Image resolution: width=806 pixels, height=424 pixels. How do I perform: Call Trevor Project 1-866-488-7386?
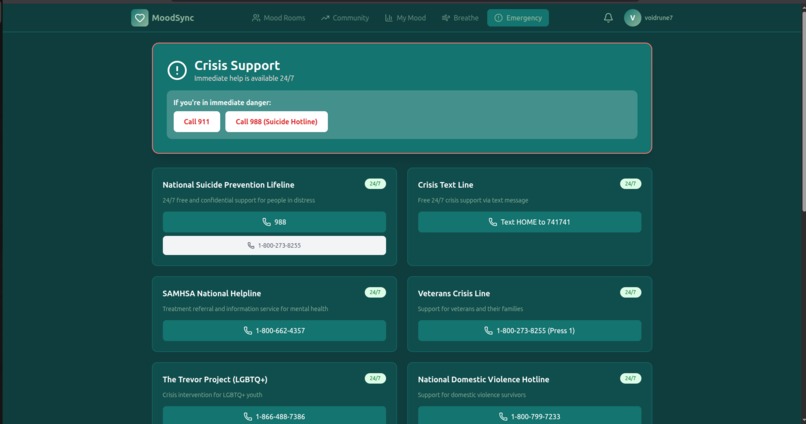pos(274,416)
